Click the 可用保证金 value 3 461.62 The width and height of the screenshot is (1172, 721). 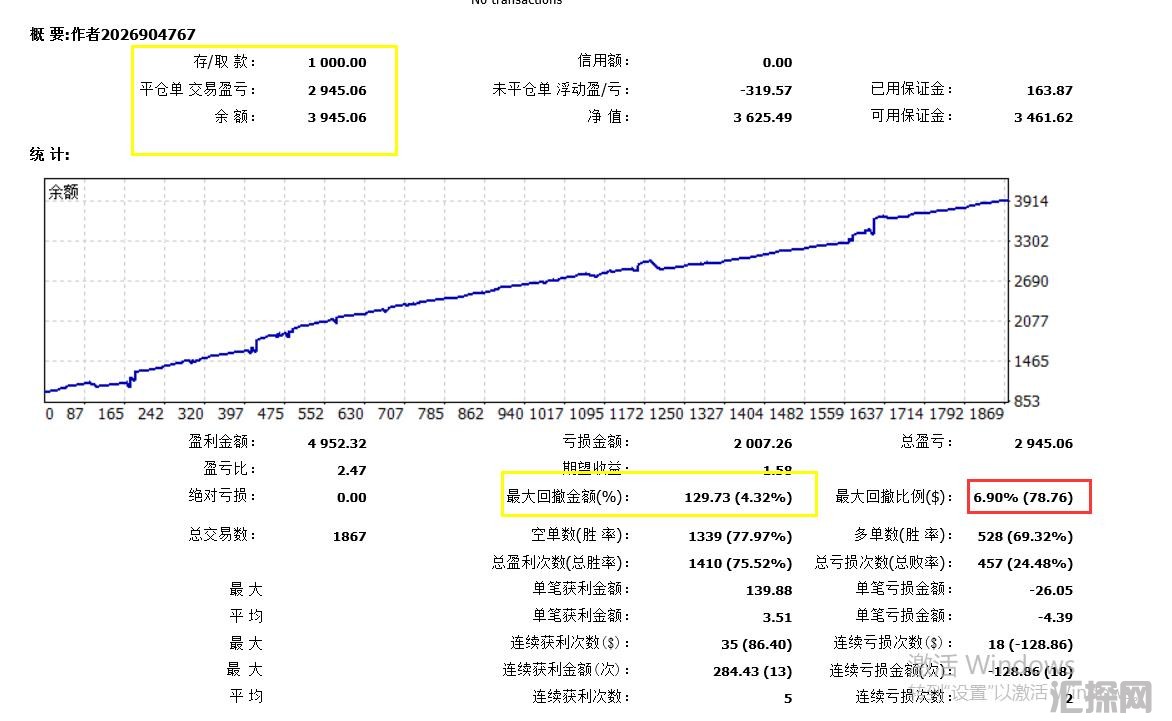coord(1043,117)
